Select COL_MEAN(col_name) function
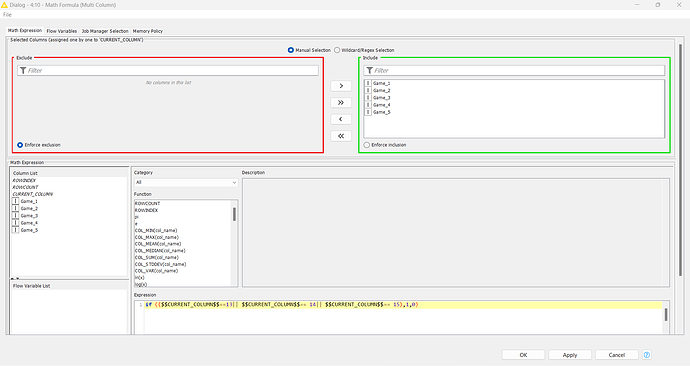The height and width of the screenshot is (366, 690). 158,244
